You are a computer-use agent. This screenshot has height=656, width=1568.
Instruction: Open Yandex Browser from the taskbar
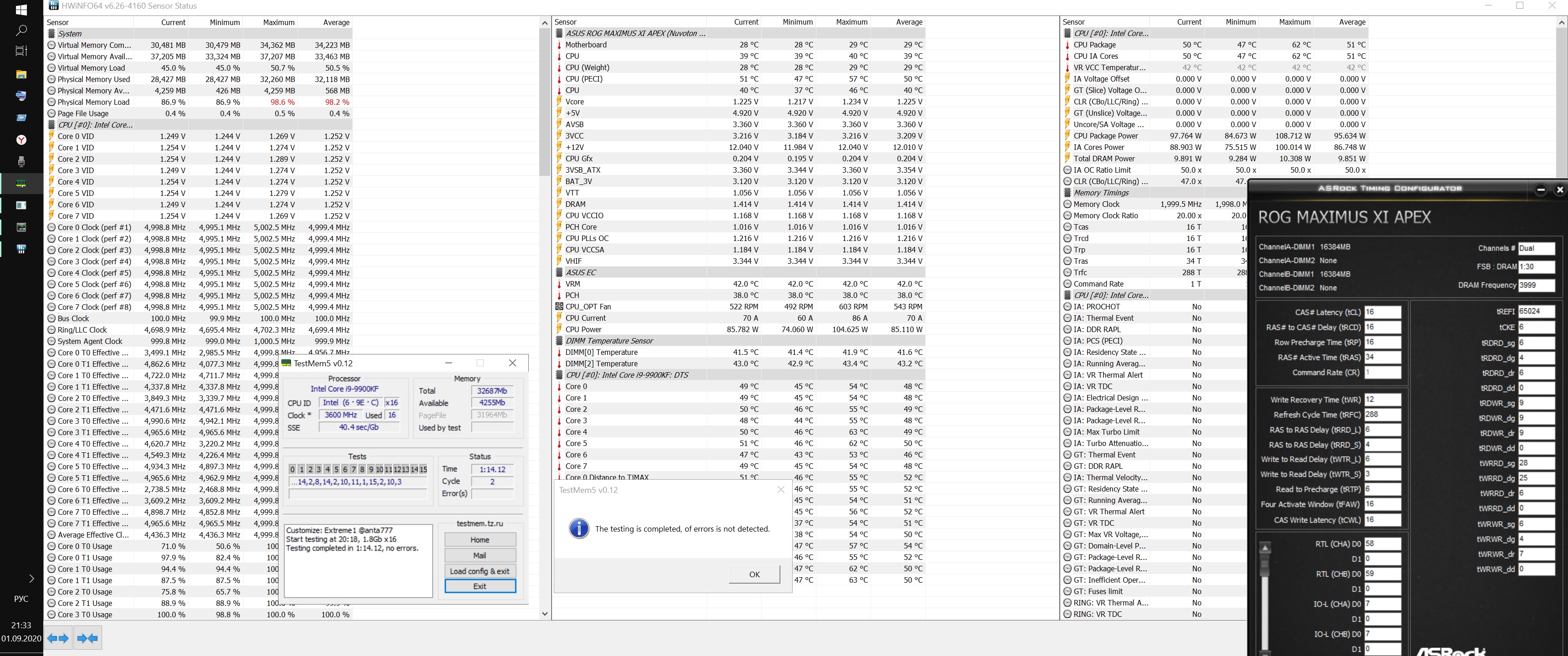tap(21, 140)
